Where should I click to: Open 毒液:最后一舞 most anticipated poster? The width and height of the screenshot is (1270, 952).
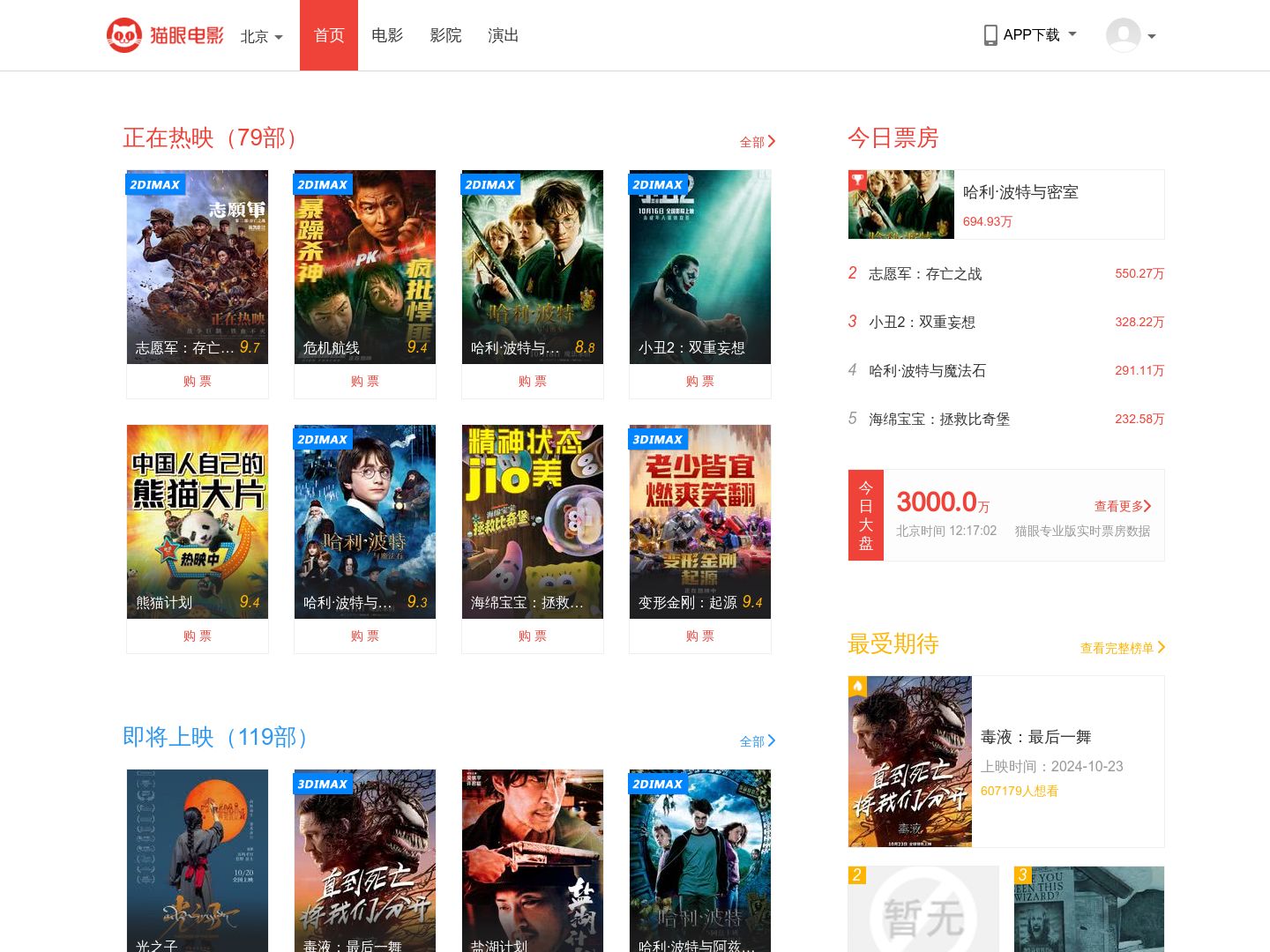tap(910, 762)
